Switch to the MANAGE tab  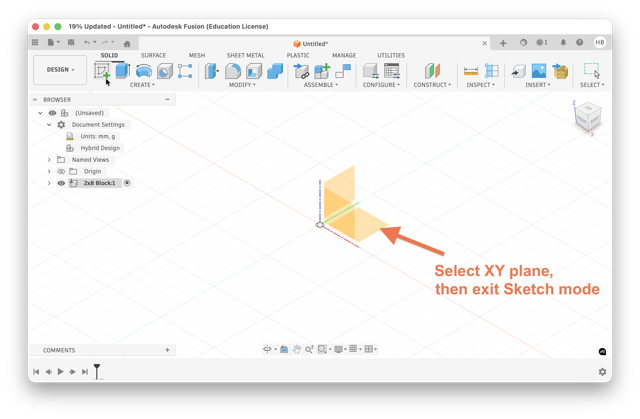point(344,55)
